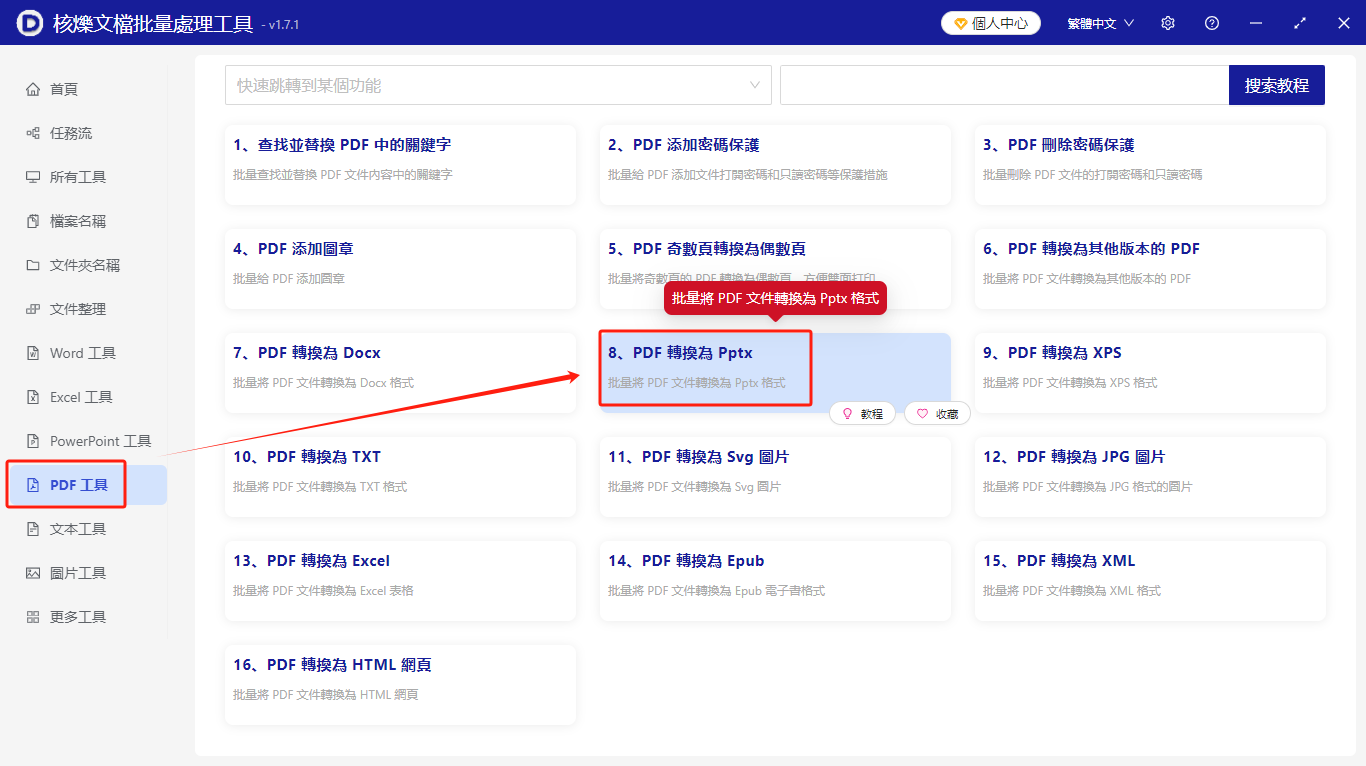Click the text 批量將 PDF 文件轉換為 Epub 電子書格式

pos(717,591)
